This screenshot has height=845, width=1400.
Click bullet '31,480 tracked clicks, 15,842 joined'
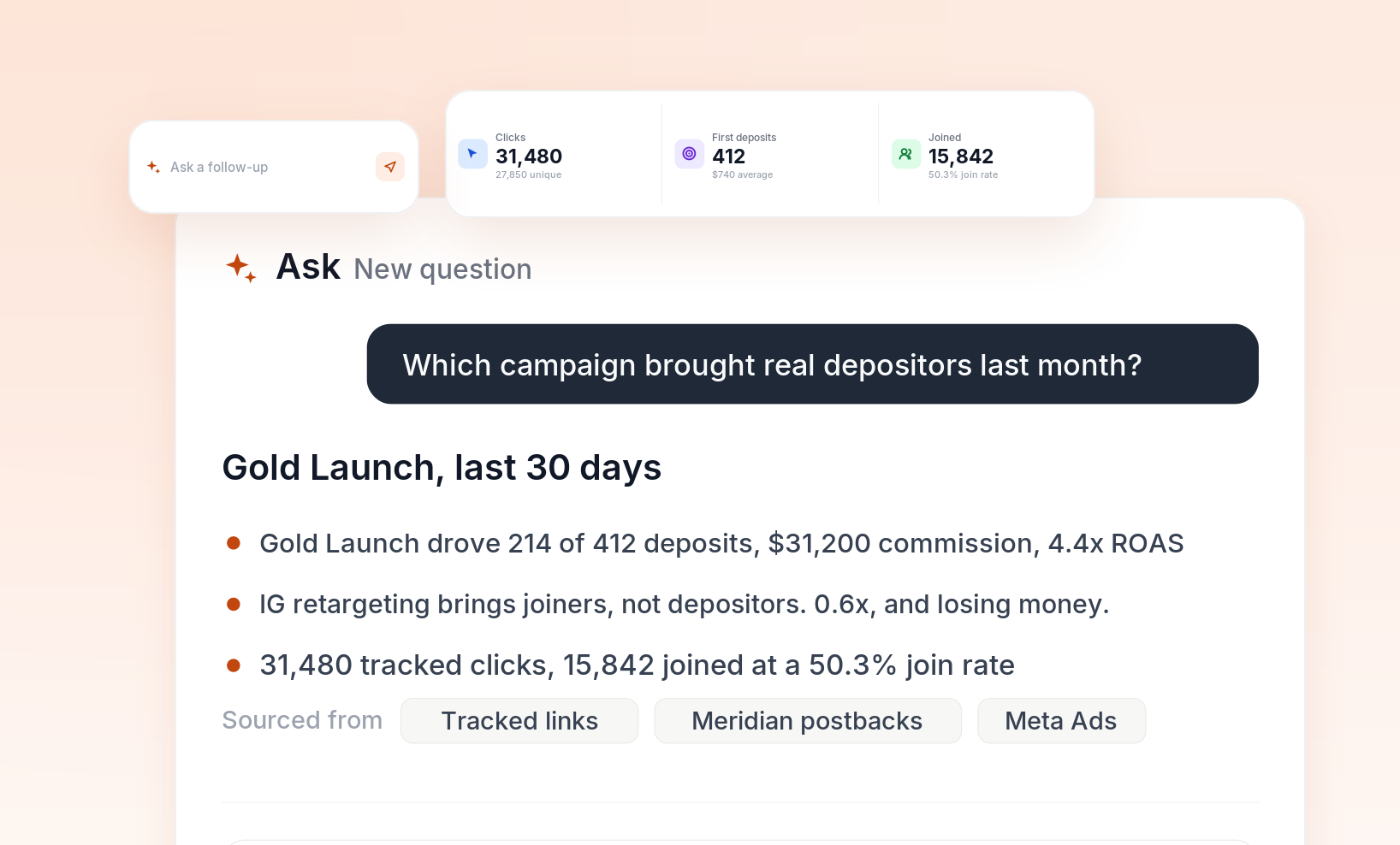tap(637, 665)
